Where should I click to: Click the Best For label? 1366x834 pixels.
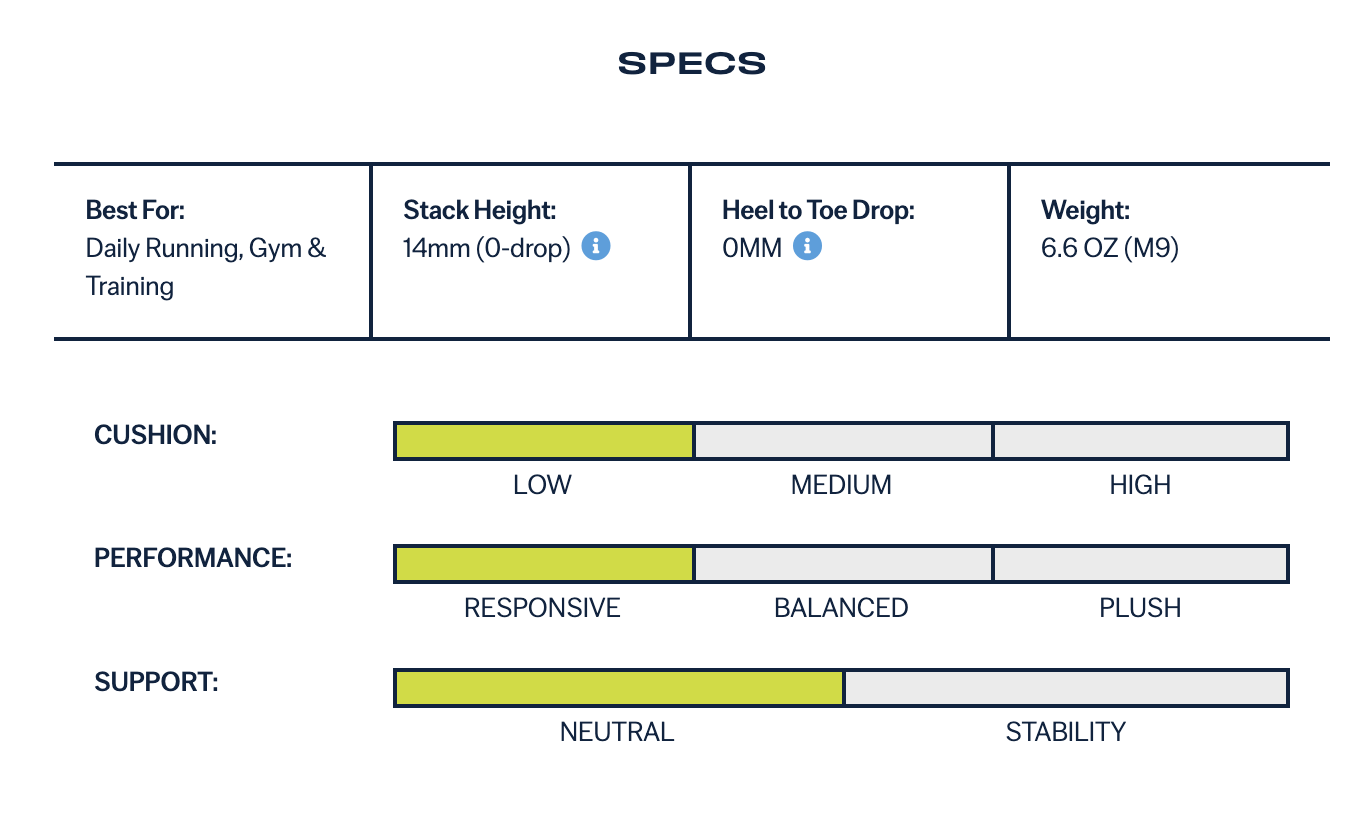[136, 210]
